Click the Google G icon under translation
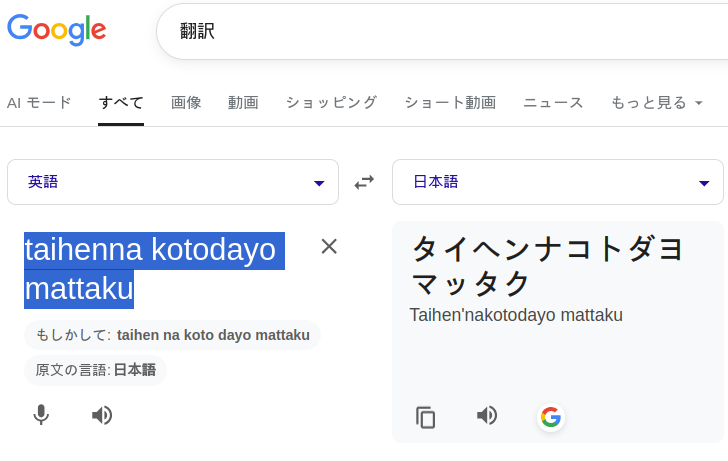 click(x=550, y=417)
